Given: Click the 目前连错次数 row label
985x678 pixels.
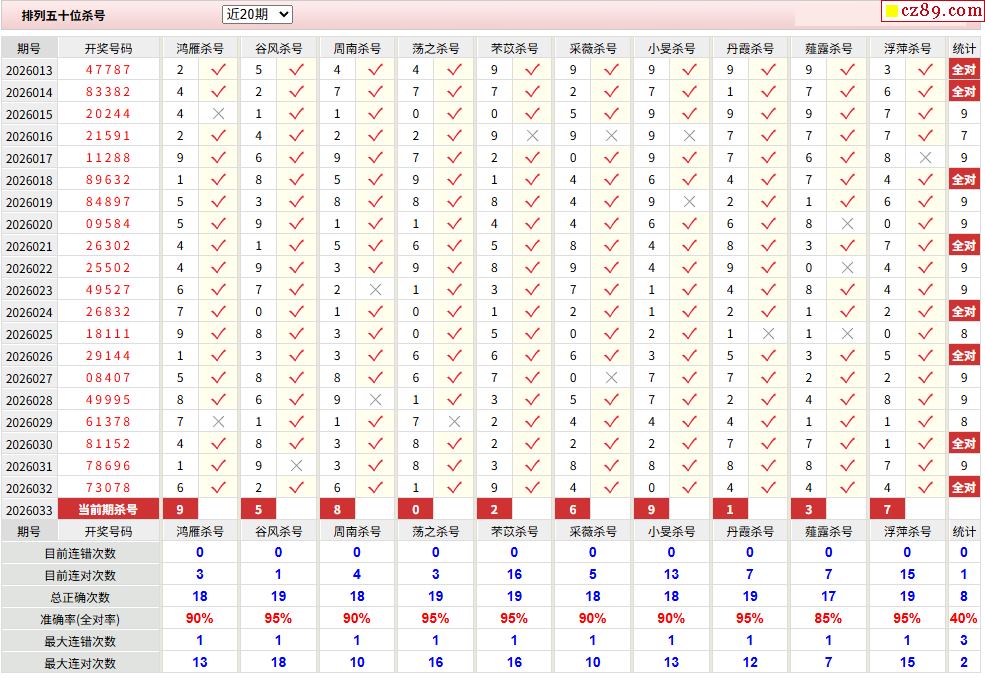Looking at the screenshot, I should [80, 554].
